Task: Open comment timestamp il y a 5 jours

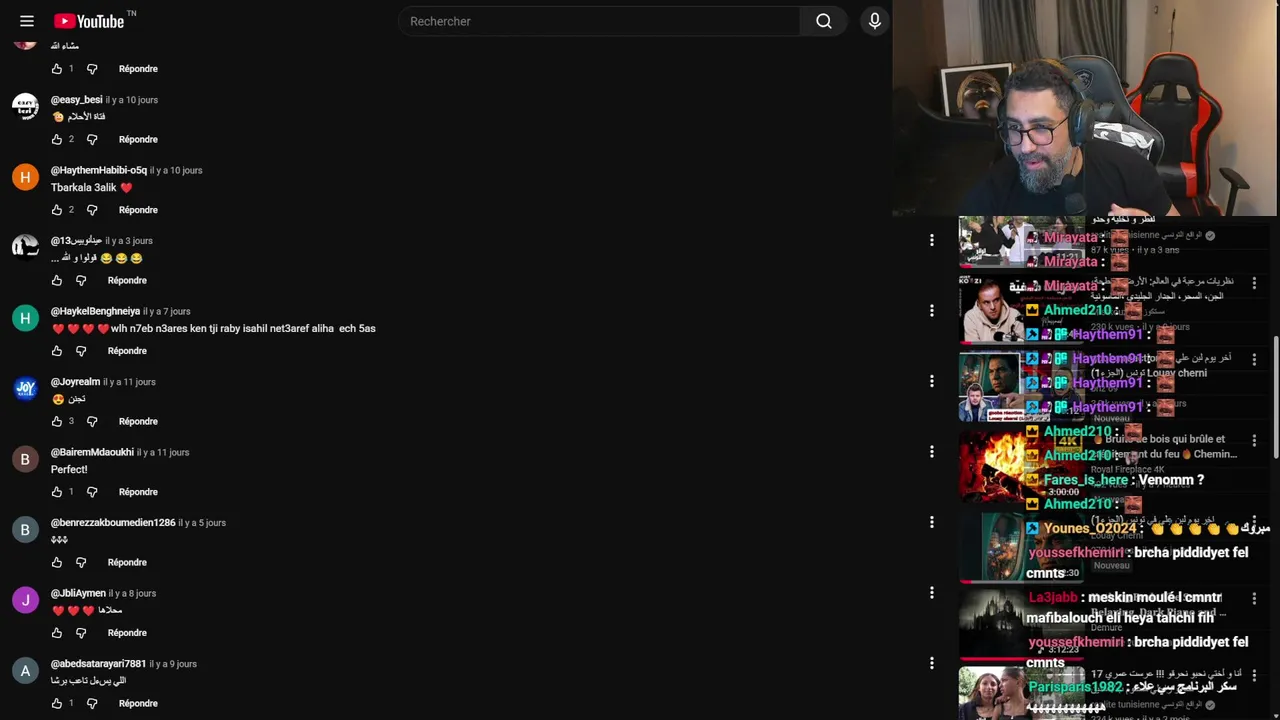Action: click(202, 523)
